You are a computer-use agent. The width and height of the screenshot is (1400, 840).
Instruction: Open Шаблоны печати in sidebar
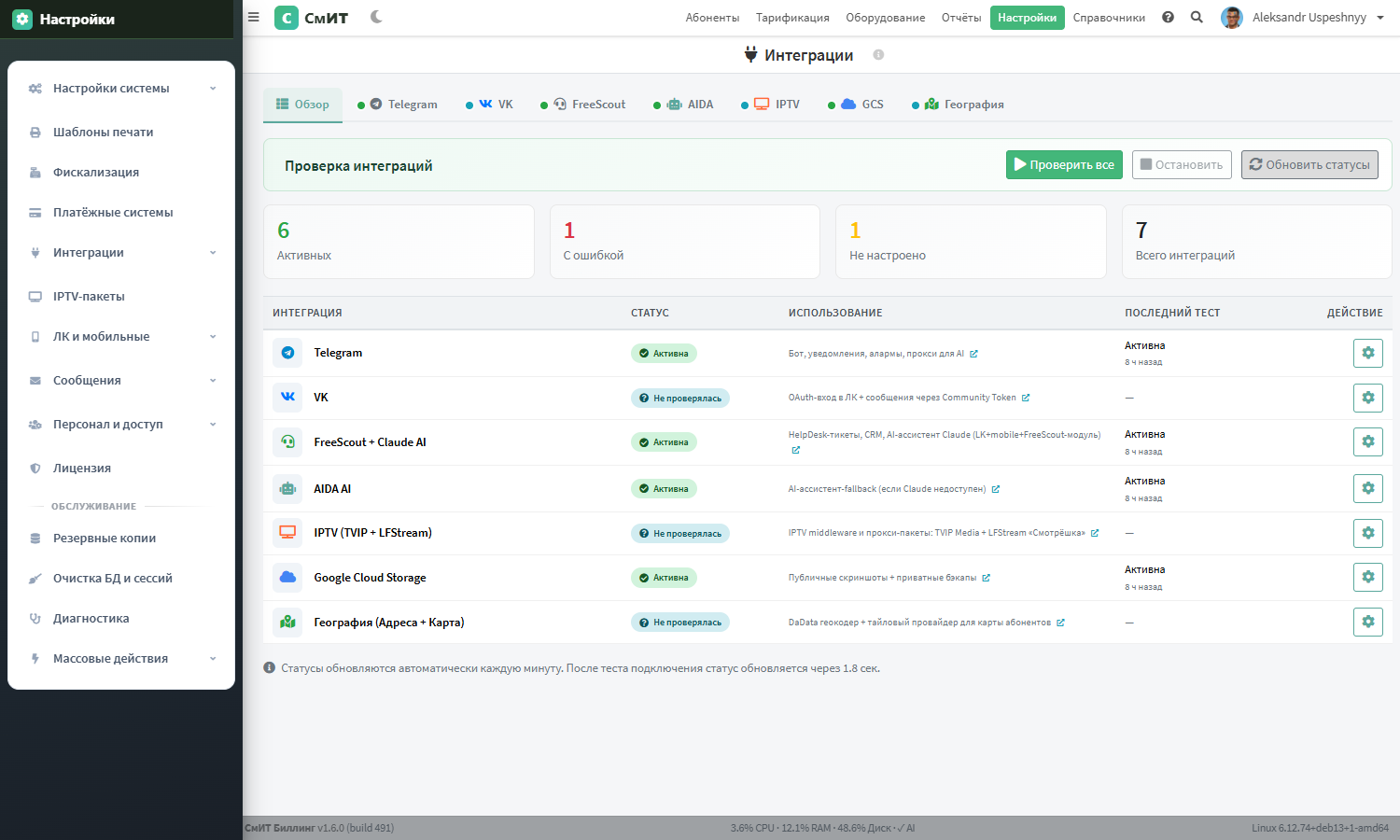[x=121, y=133]
